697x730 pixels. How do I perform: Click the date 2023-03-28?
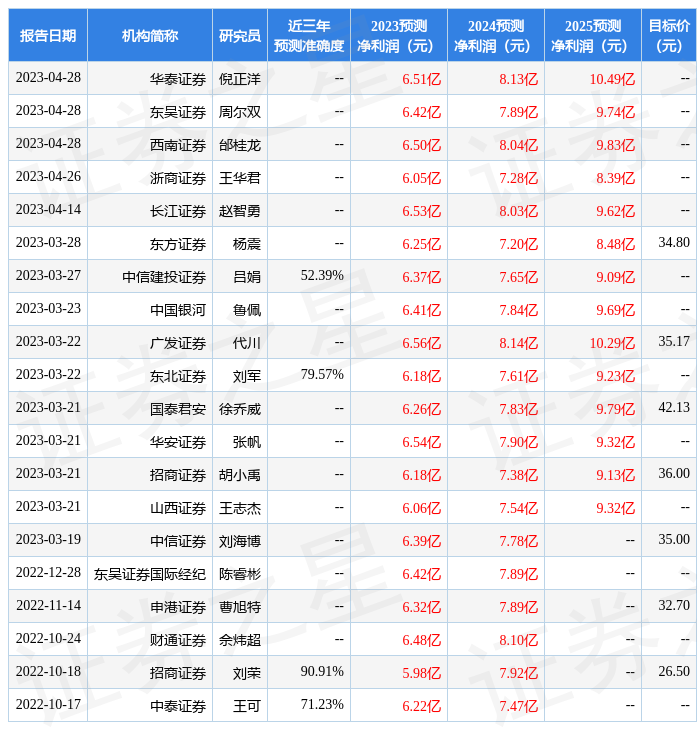tap(48, 243)
